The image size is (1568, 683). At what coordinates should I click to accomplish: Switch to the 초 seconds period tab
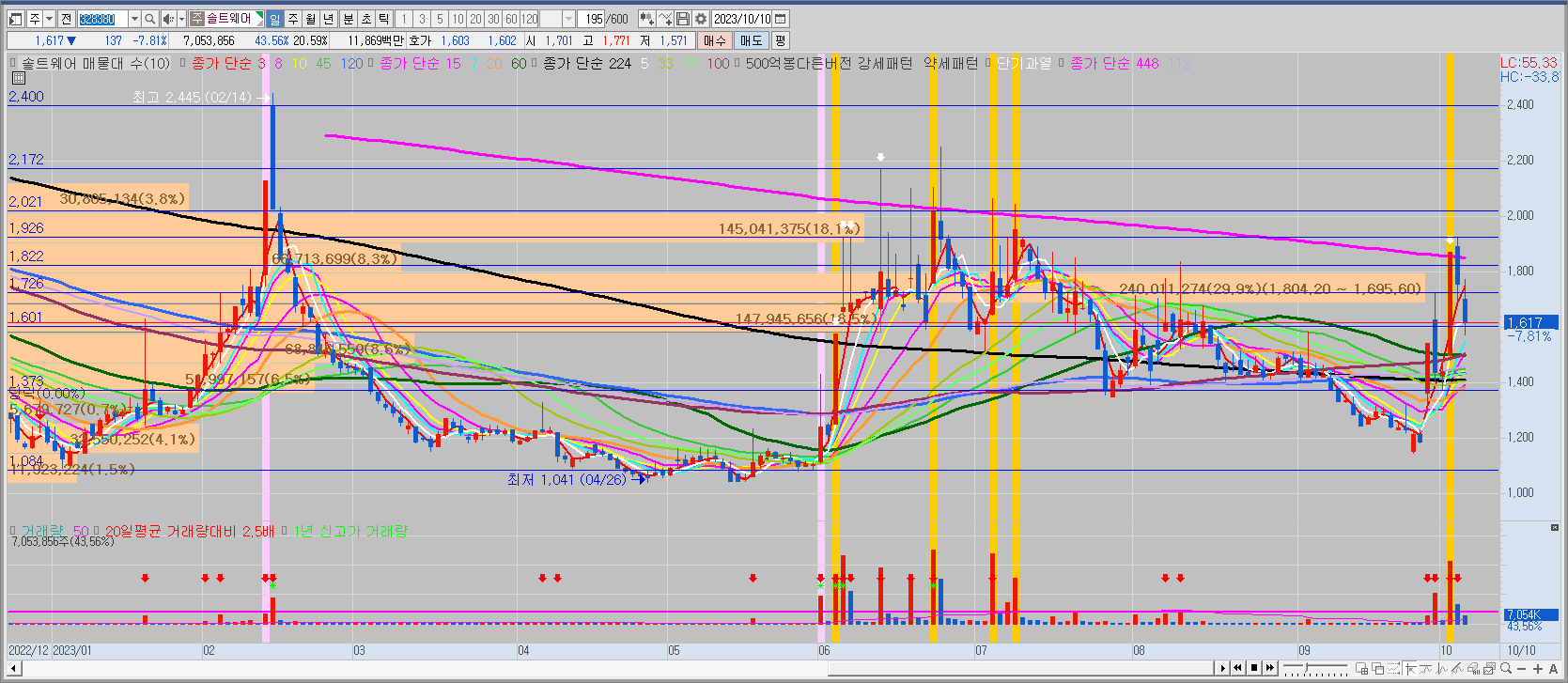[366, 19]
